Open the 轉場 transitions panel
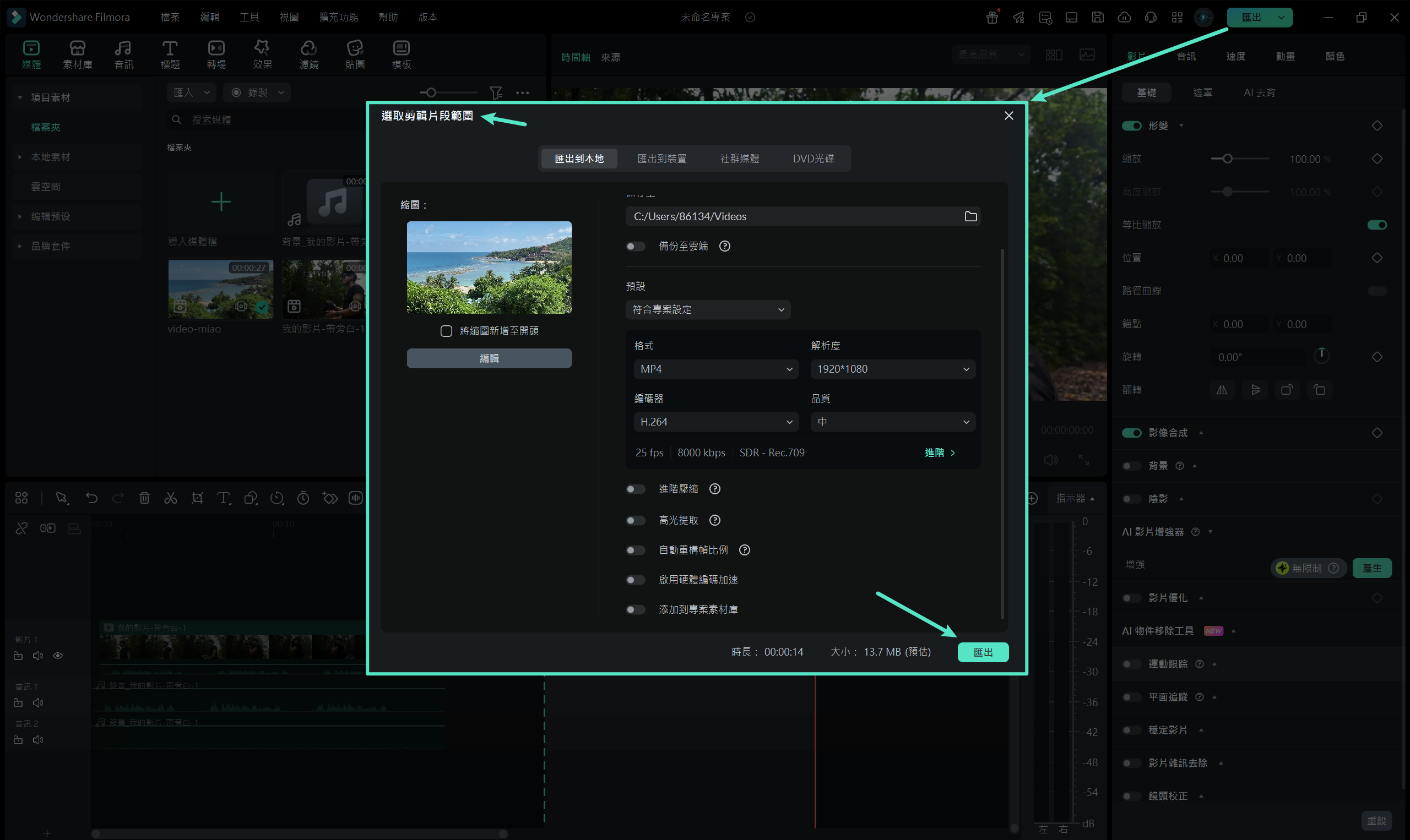This screenshot has height=840, width=1410. click(216, 54)
